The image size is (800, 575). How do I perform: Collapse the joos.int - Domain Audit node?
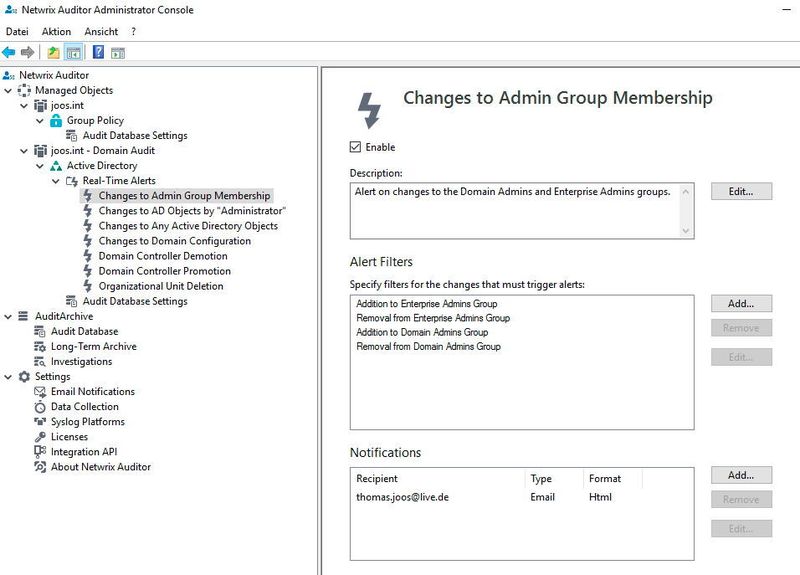pos(24,151)
